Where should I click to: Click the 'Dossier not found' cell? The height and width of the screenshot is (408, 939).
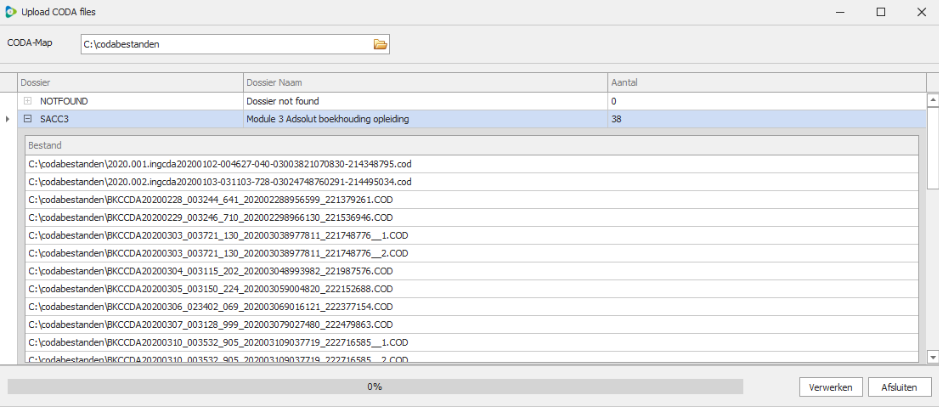click(426, 101)
